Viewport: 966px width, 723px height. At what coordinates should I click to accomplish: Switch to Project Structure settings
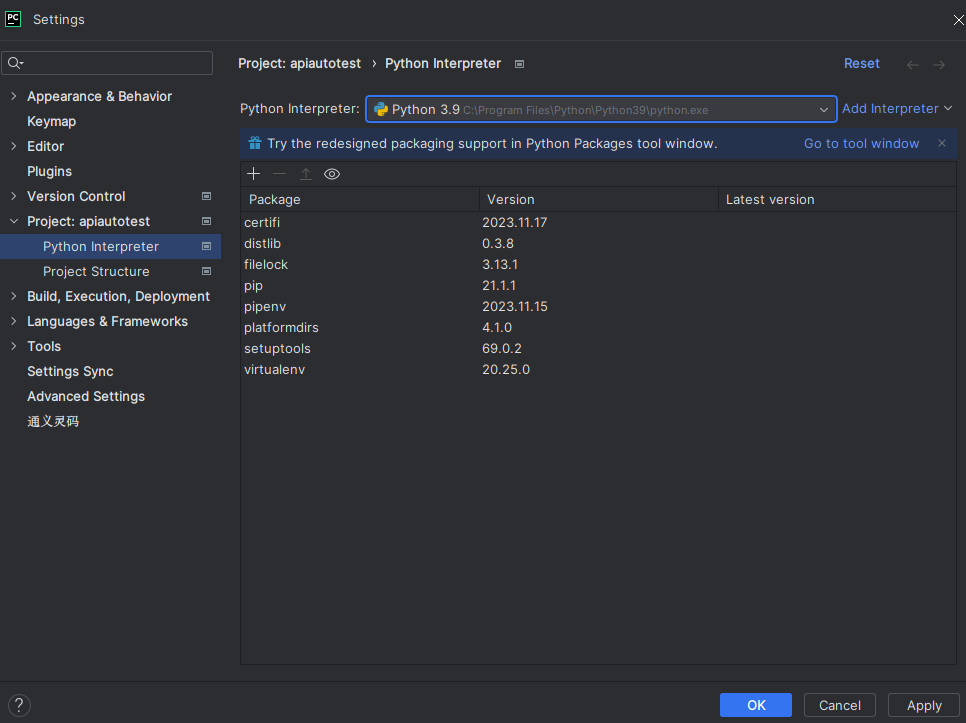tap(96, 271)
